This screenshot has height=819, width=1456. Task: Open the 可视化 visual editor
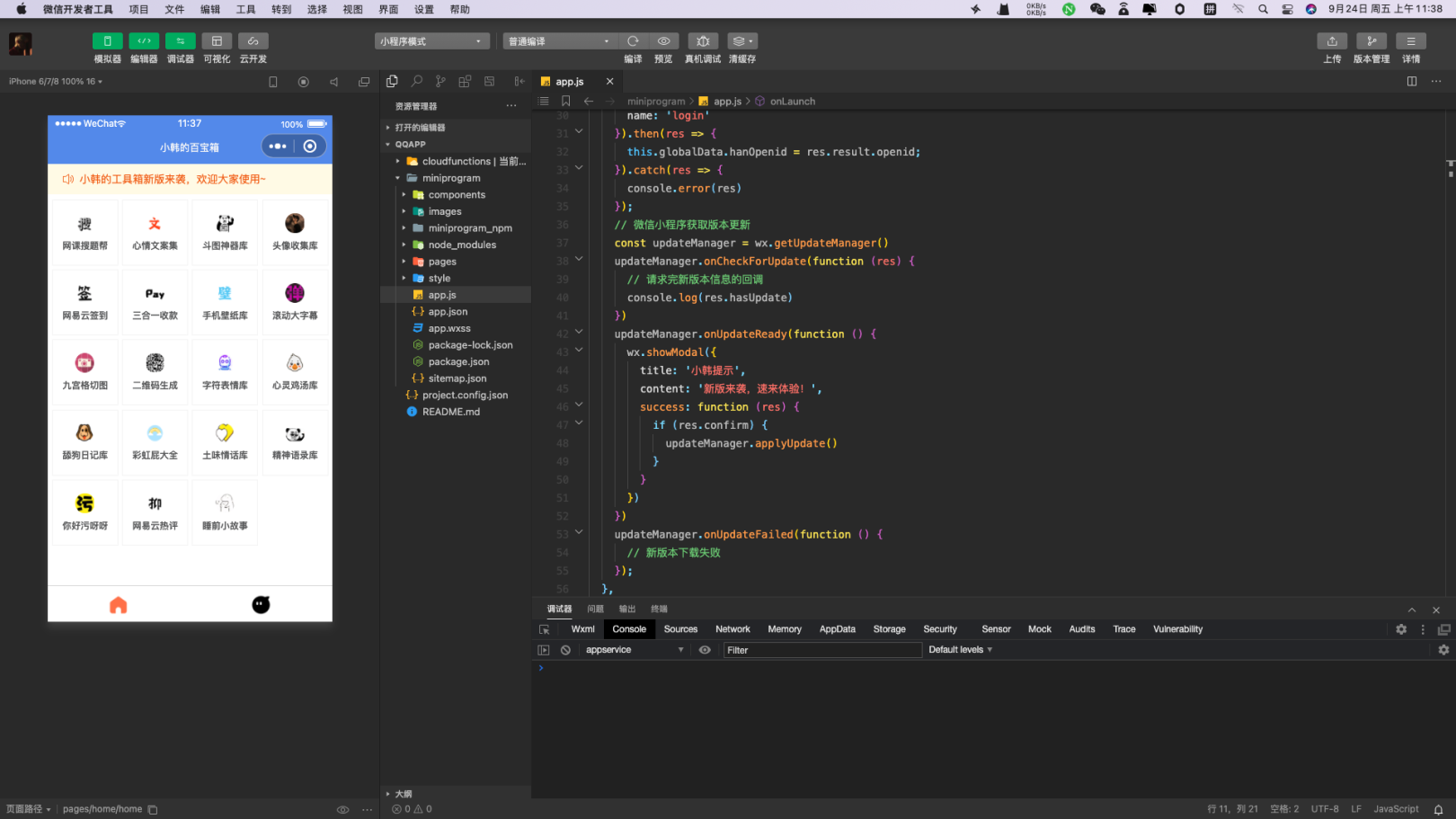pyautogui.click(x=217, y=41)
